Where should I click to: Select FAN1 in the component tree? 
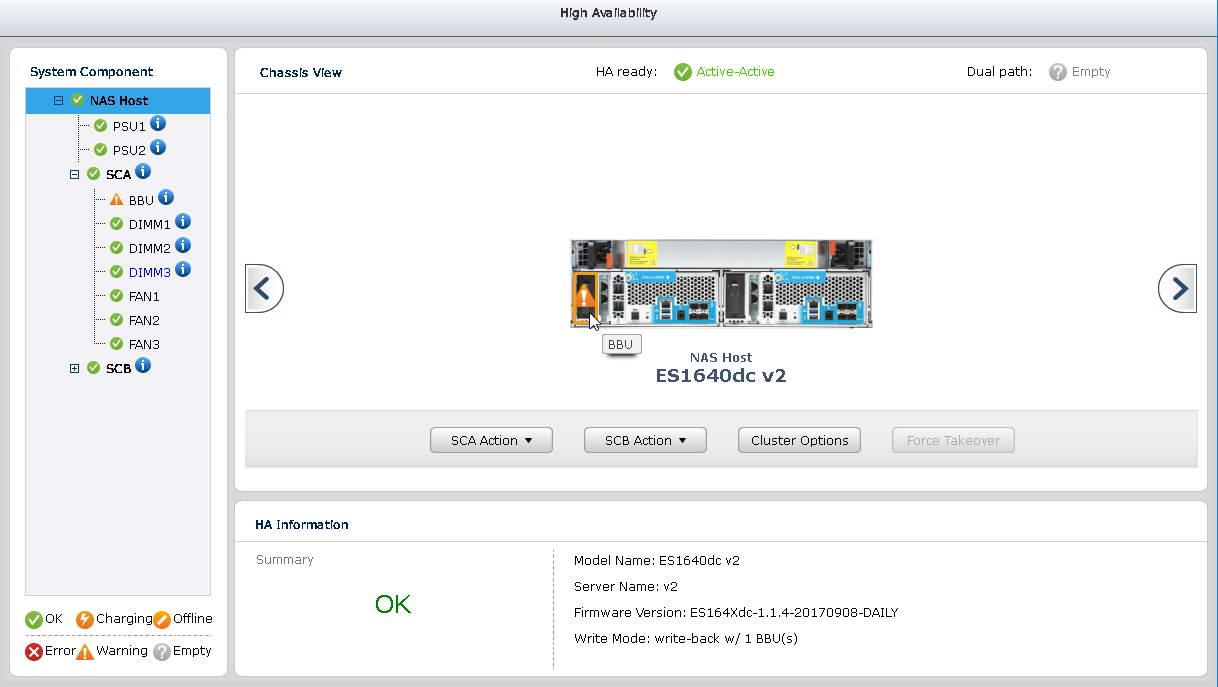click(144, 297)
